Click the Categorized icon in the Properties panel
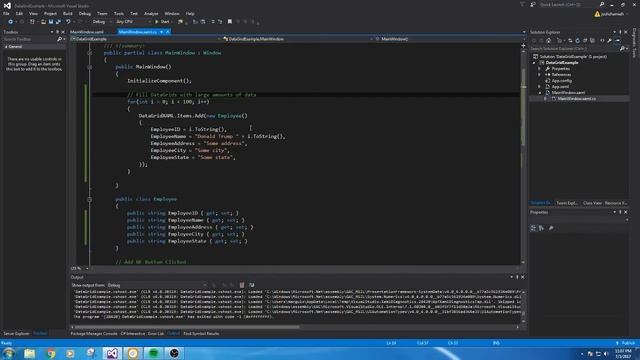Screen dimensions: 640x360 click(533, 228)
